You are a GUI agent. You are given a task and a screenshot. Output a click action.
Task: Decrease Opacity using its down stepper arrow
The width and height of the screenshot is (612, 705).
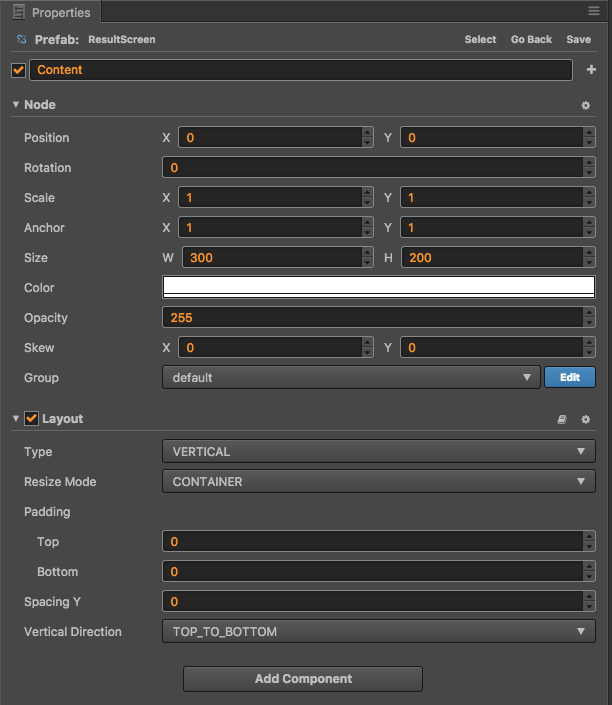pos(589,323)
